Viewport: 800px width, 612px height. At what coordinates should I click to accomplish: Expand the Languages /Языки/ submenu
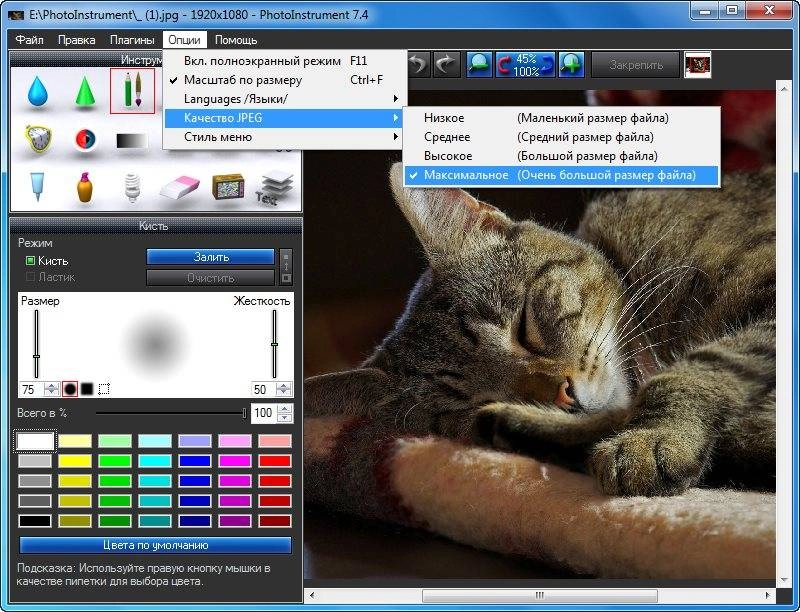pos(285,99)
